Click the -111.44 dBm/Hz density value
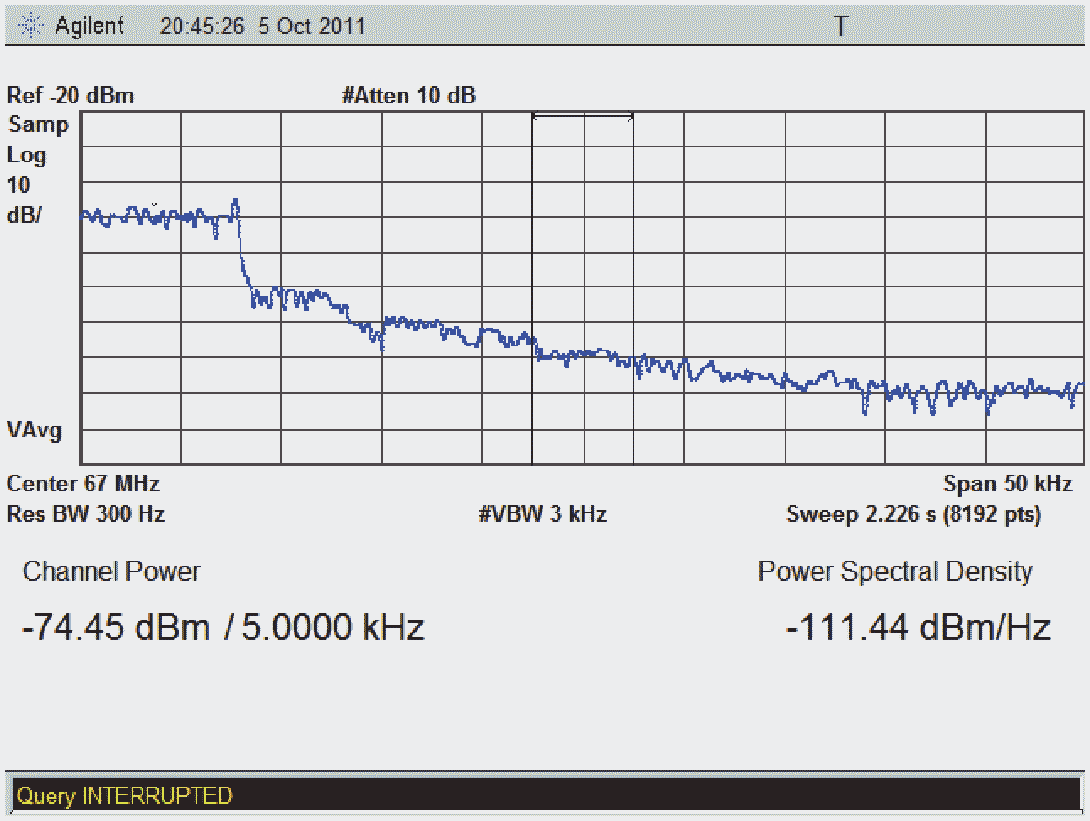Screen dimensions: 1090x821 (x=918, y=628)
